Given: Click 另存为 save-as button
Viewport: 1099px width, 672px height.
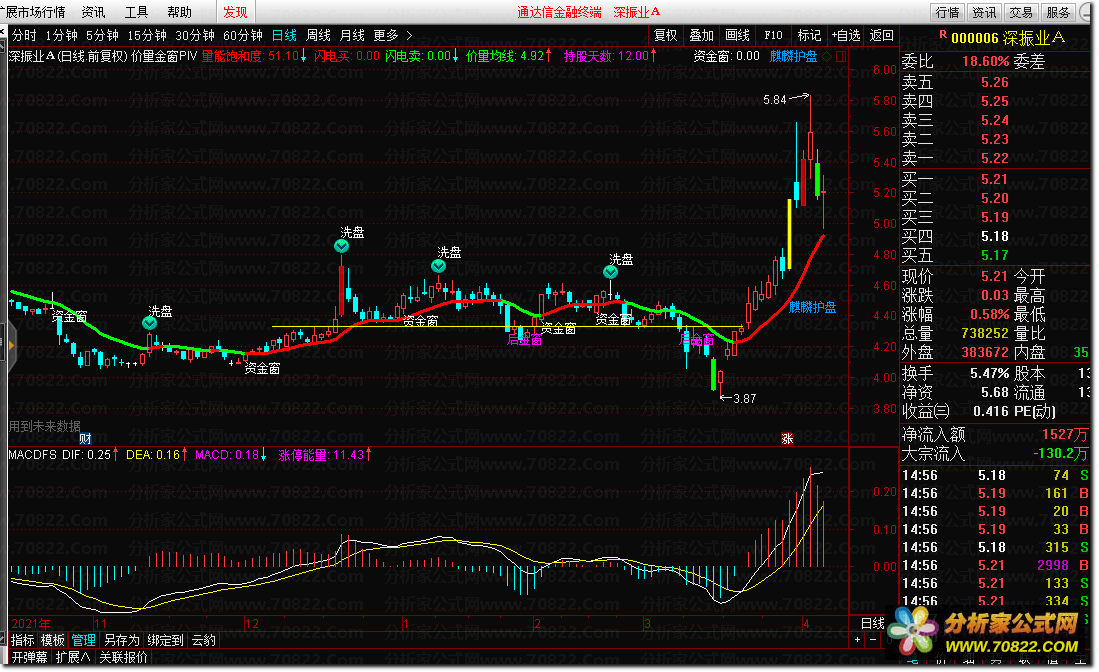Looking at the screenshot, I should click(x=121, y=640).
